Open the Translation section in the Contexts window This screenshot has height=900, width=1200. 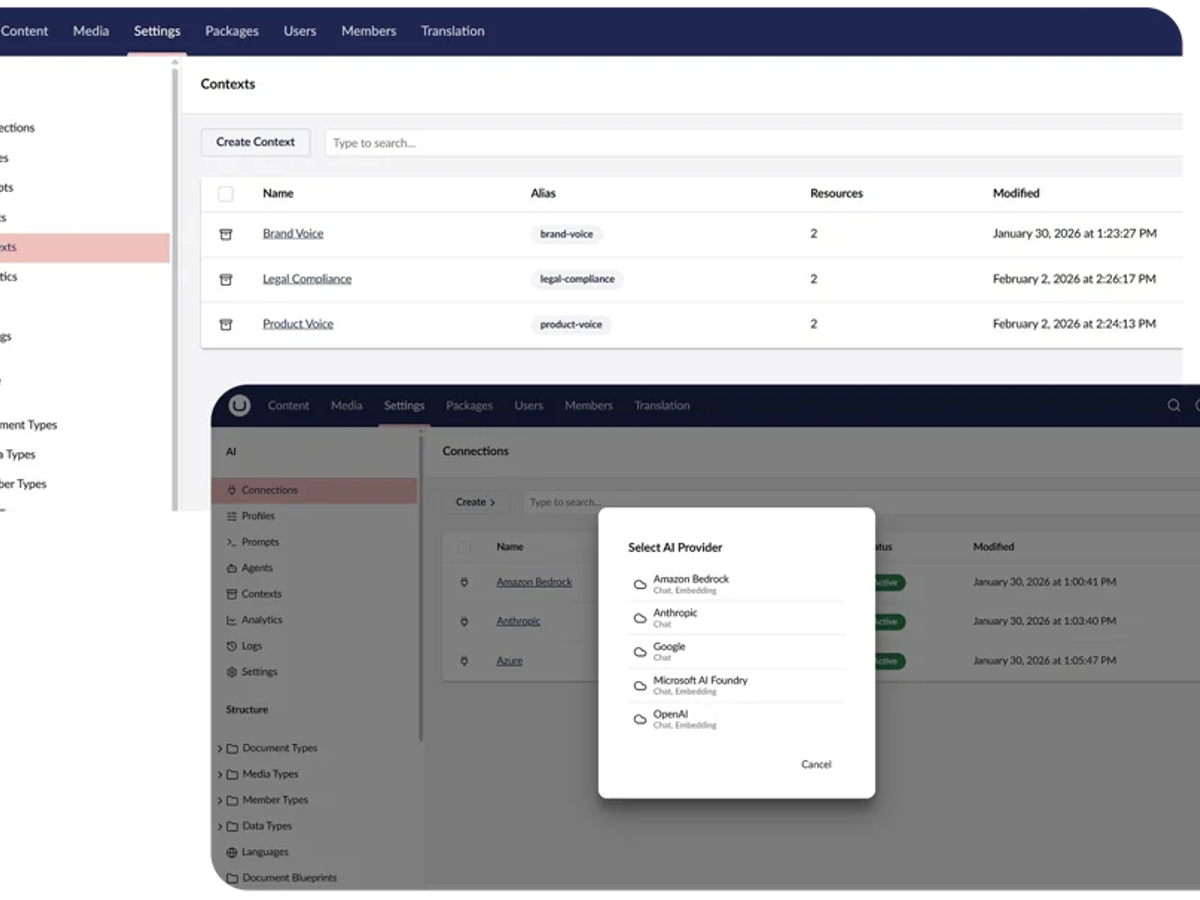click(x=453, y=31)
